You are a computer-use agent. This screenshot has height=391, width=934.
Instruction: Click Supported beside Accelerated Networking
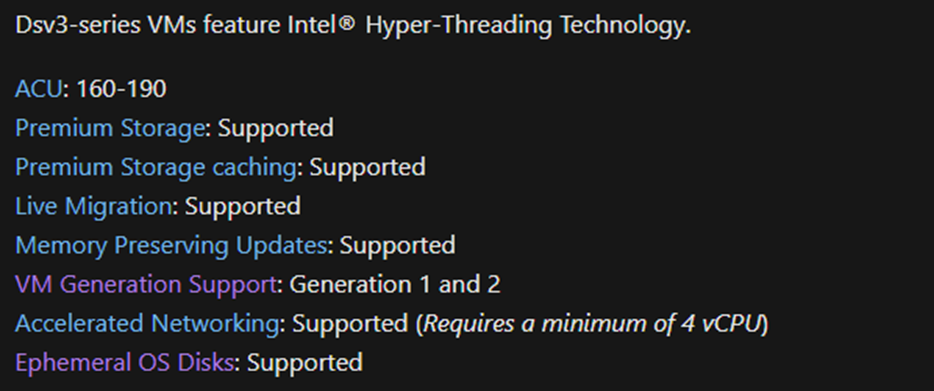coord(350,324)
